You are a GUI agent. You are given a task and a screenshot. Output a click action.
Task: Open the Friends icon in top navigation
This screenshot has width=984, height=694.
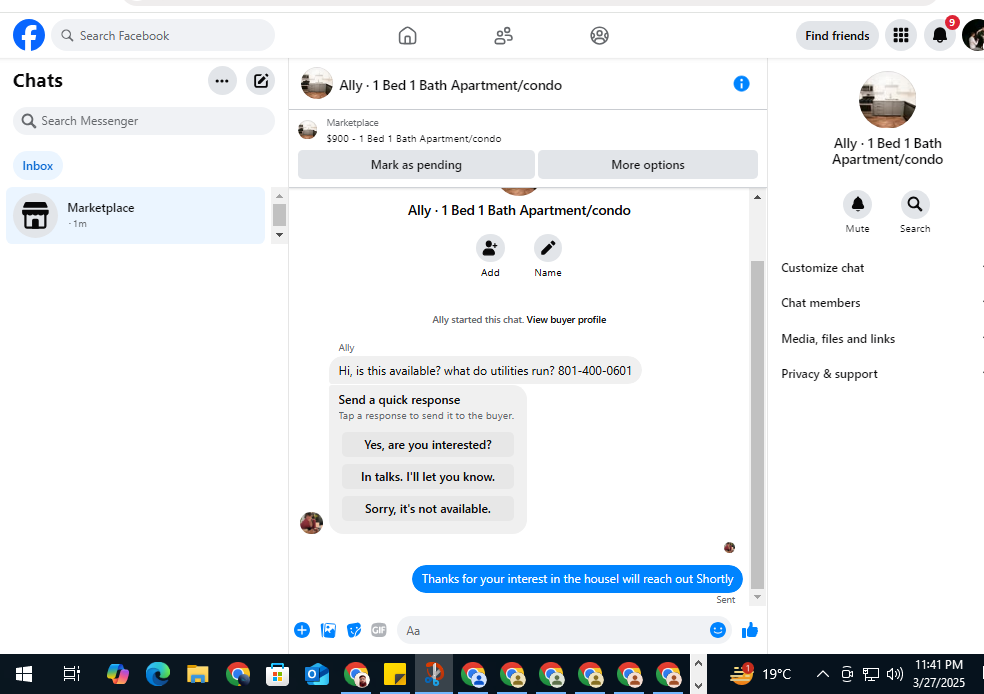tap(503, 36)
